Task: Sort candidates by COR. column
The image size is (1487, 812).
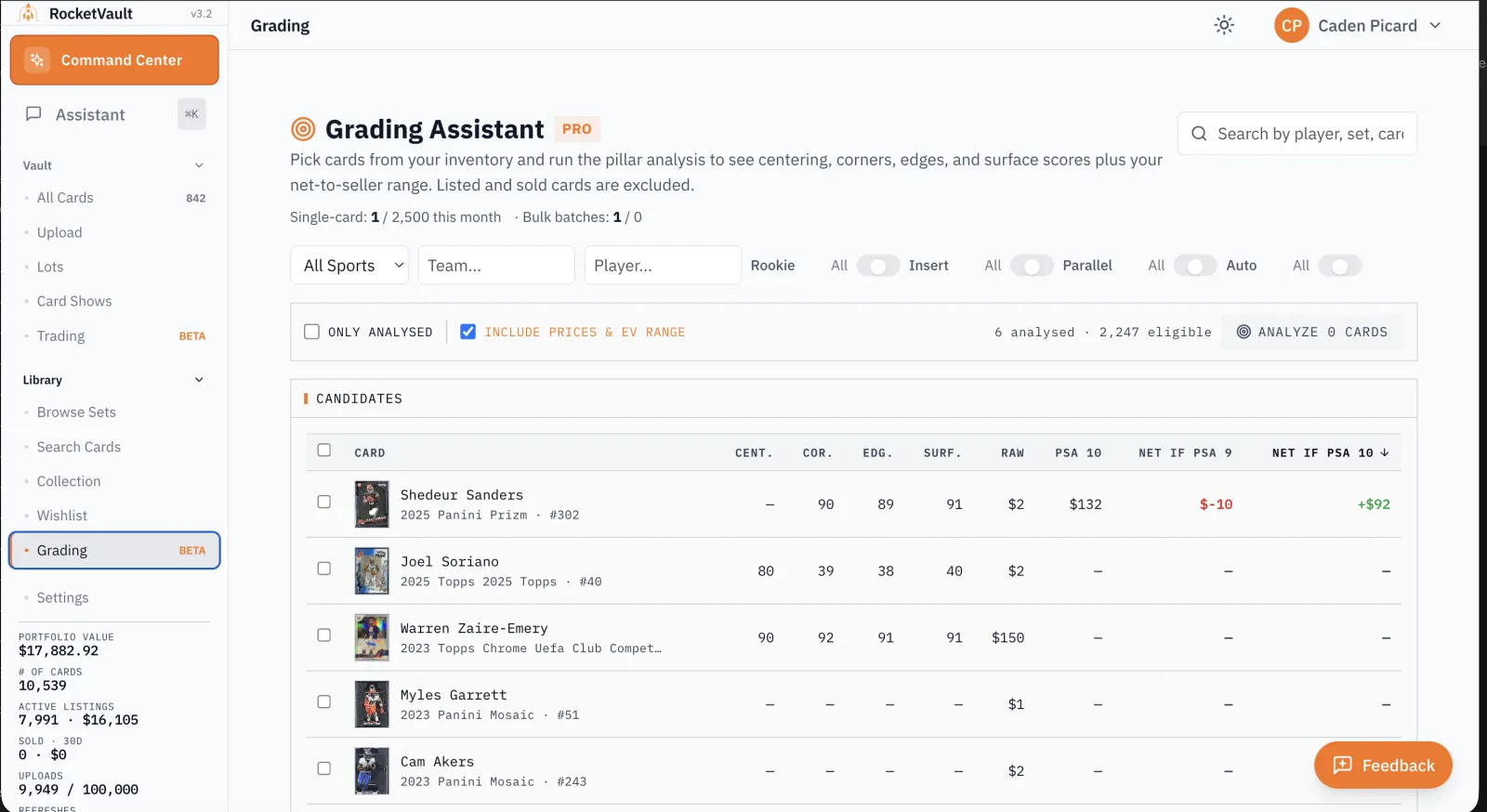Action: point(818,453)
